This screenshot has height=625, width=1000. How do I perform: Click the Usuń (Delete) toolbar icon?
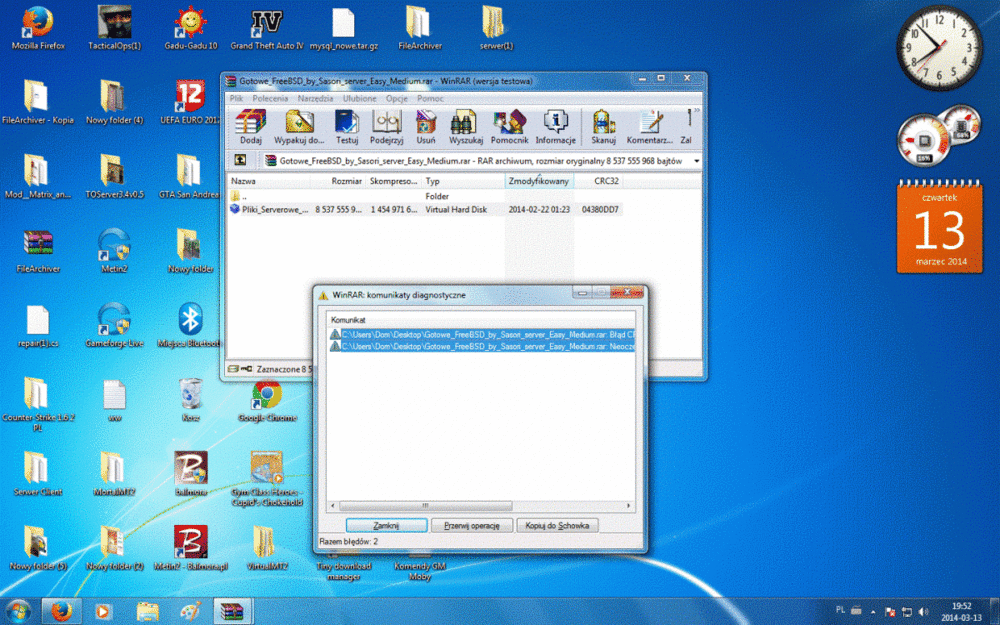click(425, 126)
